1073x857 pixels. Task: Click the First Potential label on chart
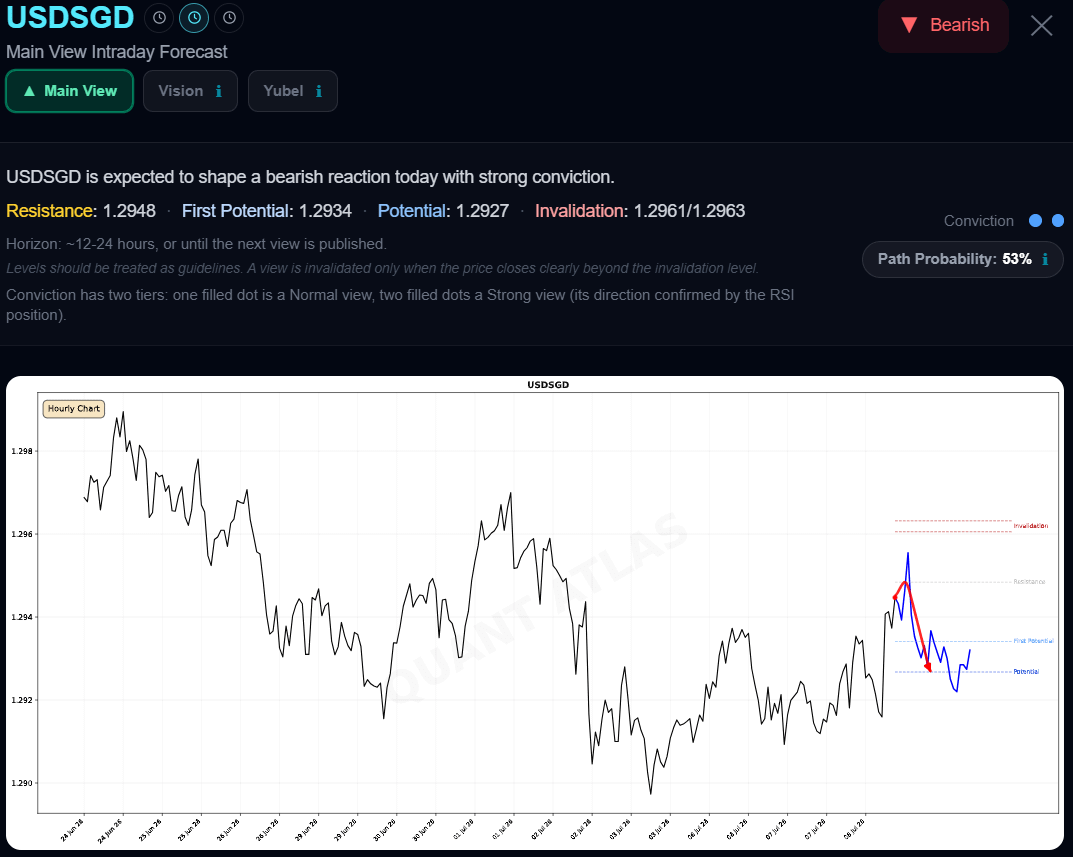1033,641
